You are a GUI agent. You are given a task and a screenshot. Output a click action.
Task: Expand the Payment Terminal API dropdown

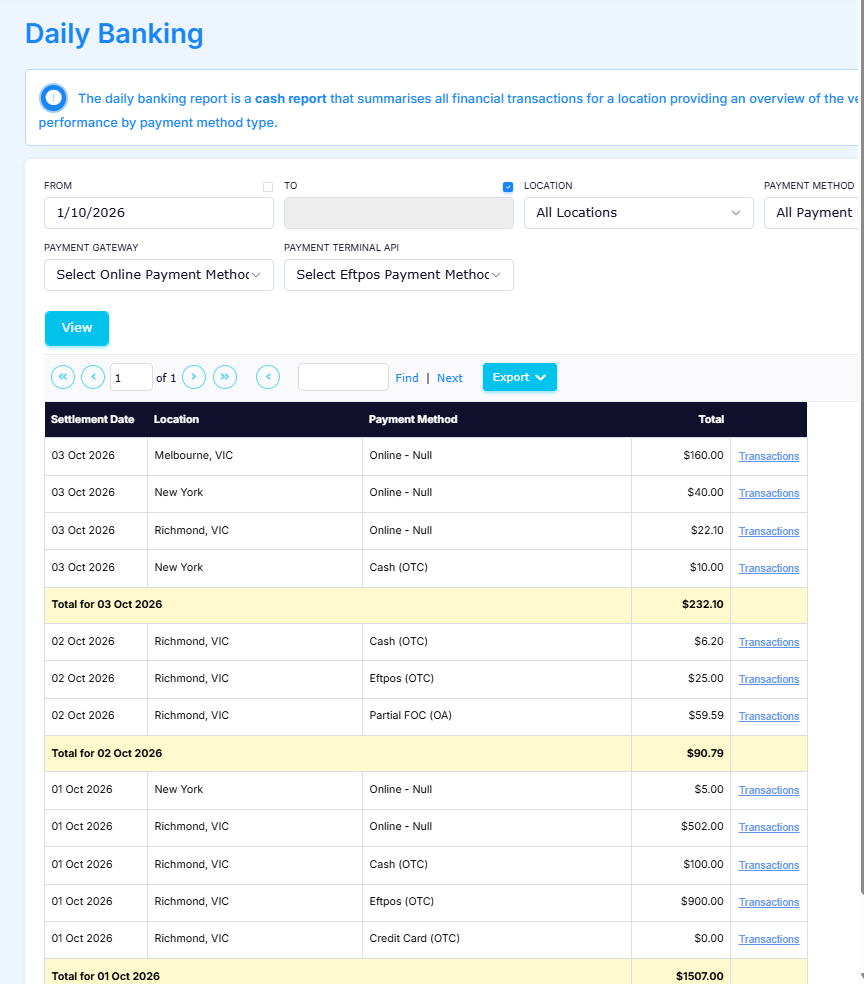point(399,275)
